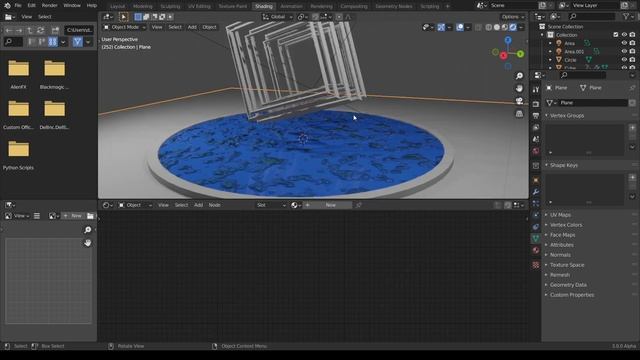This screenshot has height=360, width=640.
Task: Switch to the Modeling workspace tab
Action: point(142,6)
